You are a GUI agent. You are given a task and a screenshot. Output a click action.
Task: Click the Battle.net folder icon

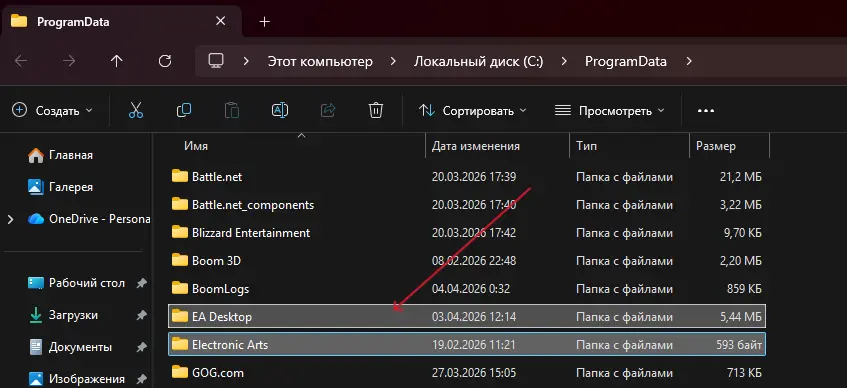180,176
